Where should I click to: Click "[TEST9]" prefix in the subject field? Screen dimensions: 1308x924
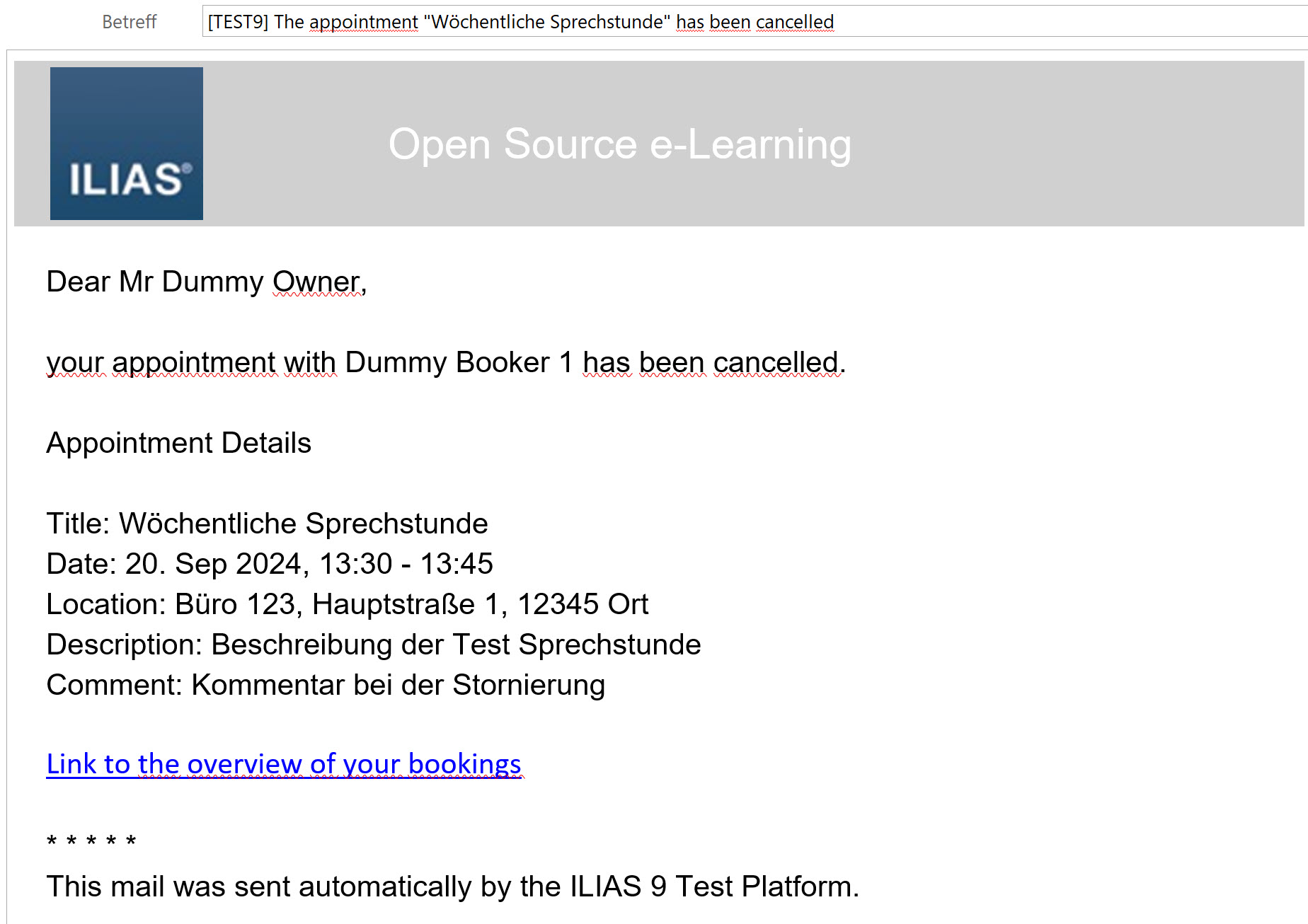tap(238, 22)
